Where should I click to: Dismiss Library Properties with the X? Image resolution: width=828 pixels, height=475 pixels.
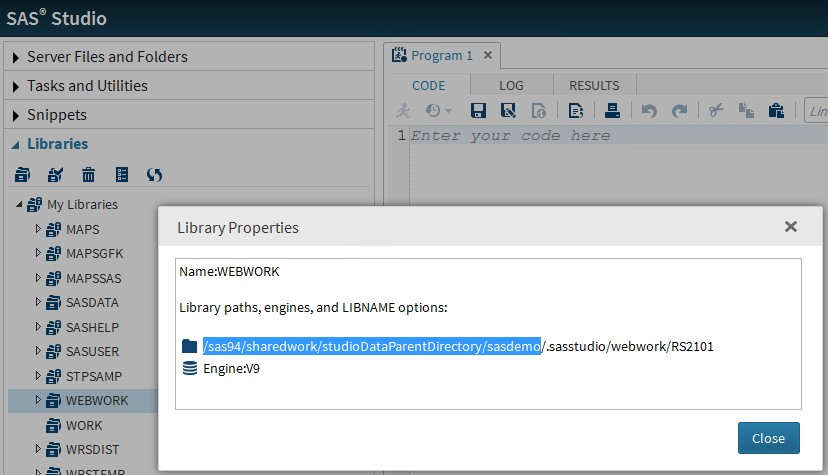790,227
